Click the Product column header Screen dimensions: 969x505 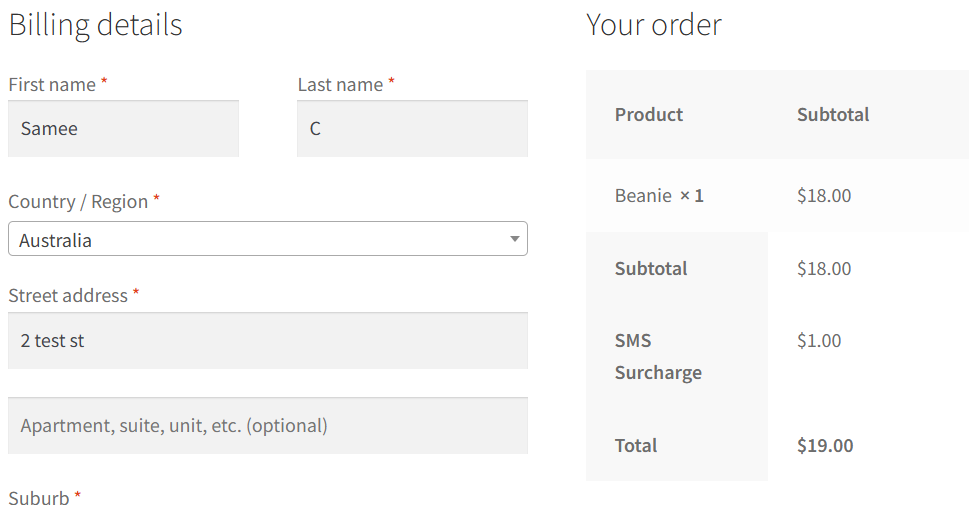pos(649,114)
